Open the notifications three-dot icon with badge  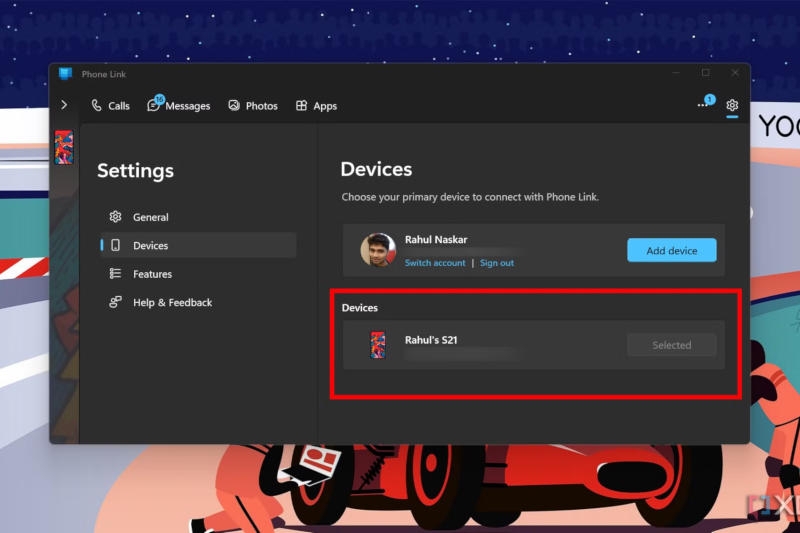point(703,105)
